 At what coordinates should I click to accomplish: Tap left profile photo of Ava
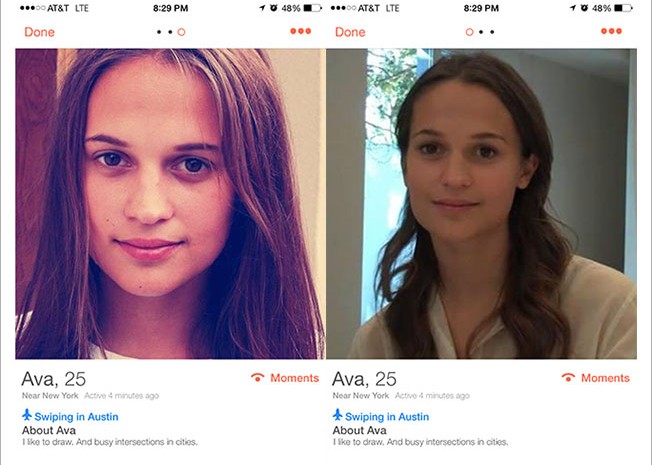point(170,204)
